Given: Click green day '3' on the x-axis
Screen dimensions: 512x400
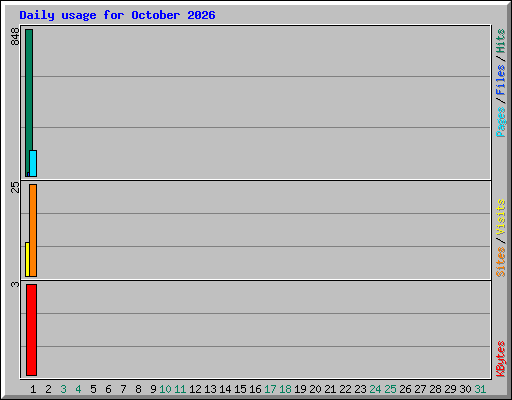Looking at the screenshot, I should (x=63, y=389).
